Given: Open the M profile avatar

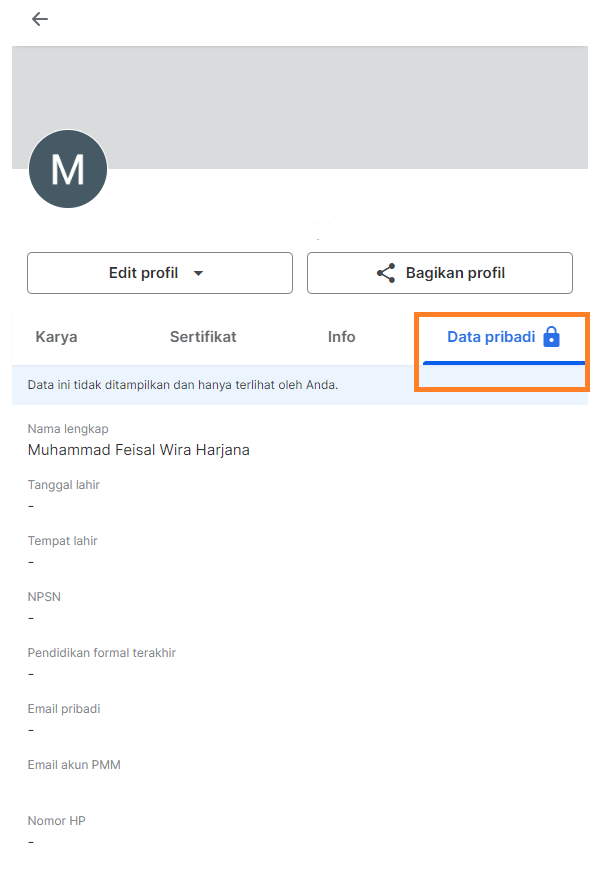Looking at the screenshot, I should click(68, 169).
